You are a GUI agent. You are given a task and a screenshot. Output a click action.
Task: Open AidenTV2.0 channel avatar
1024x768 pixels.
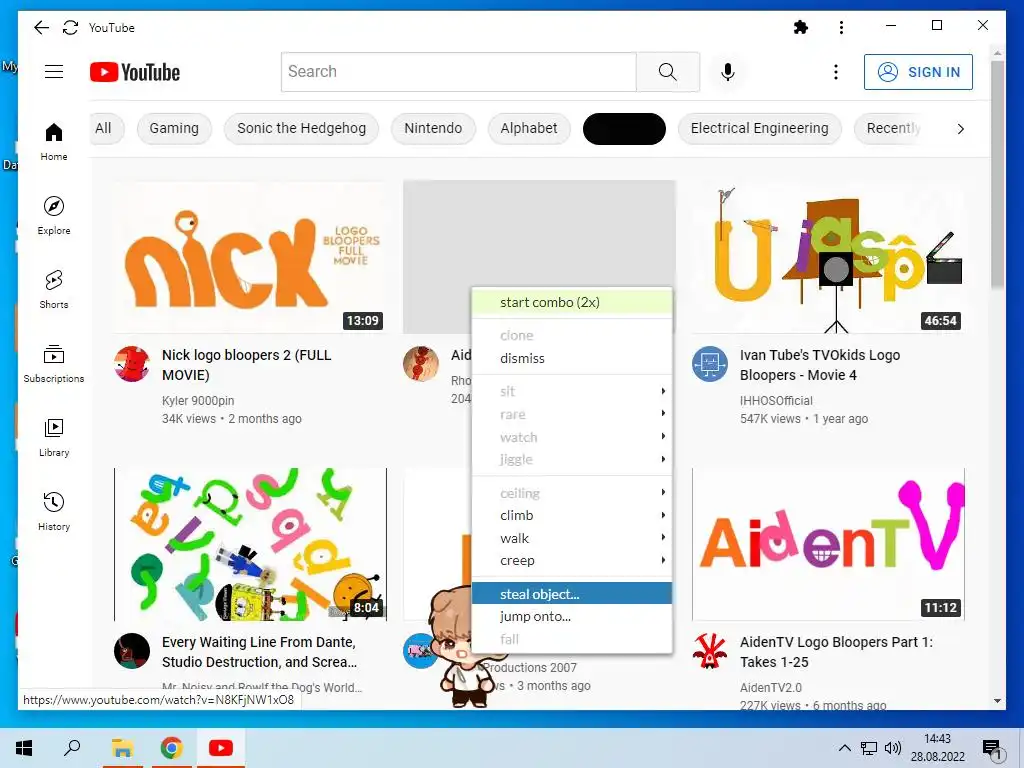[x=710, y=650]
